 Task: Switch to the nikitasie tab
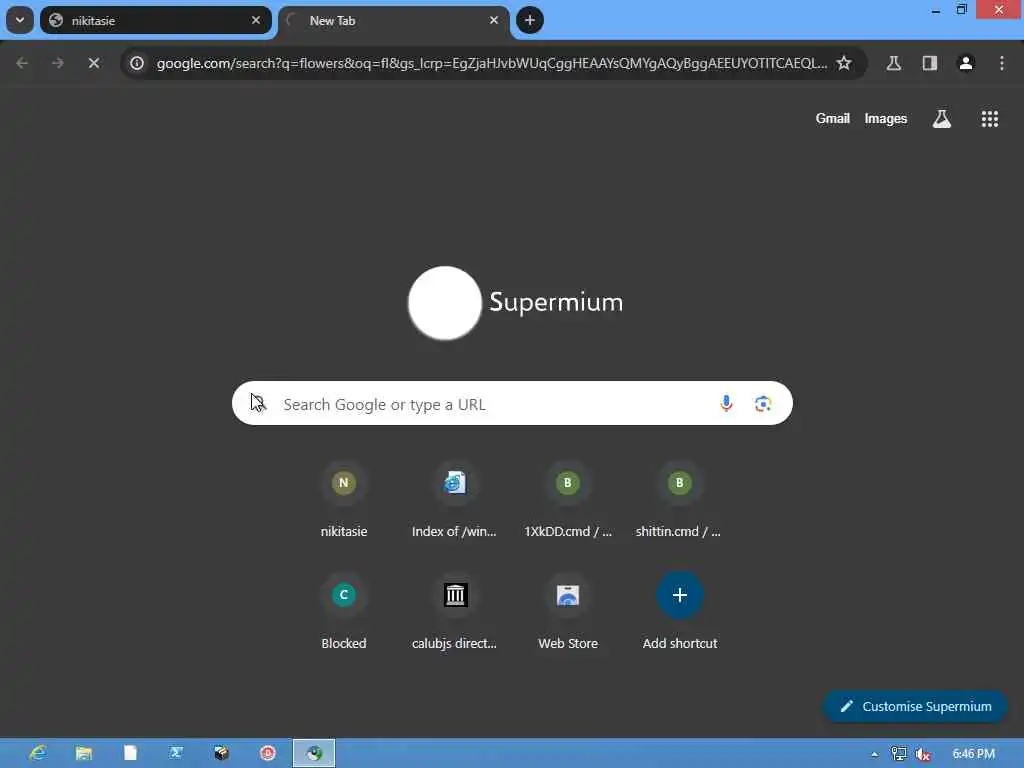click(x=155, y=20)
